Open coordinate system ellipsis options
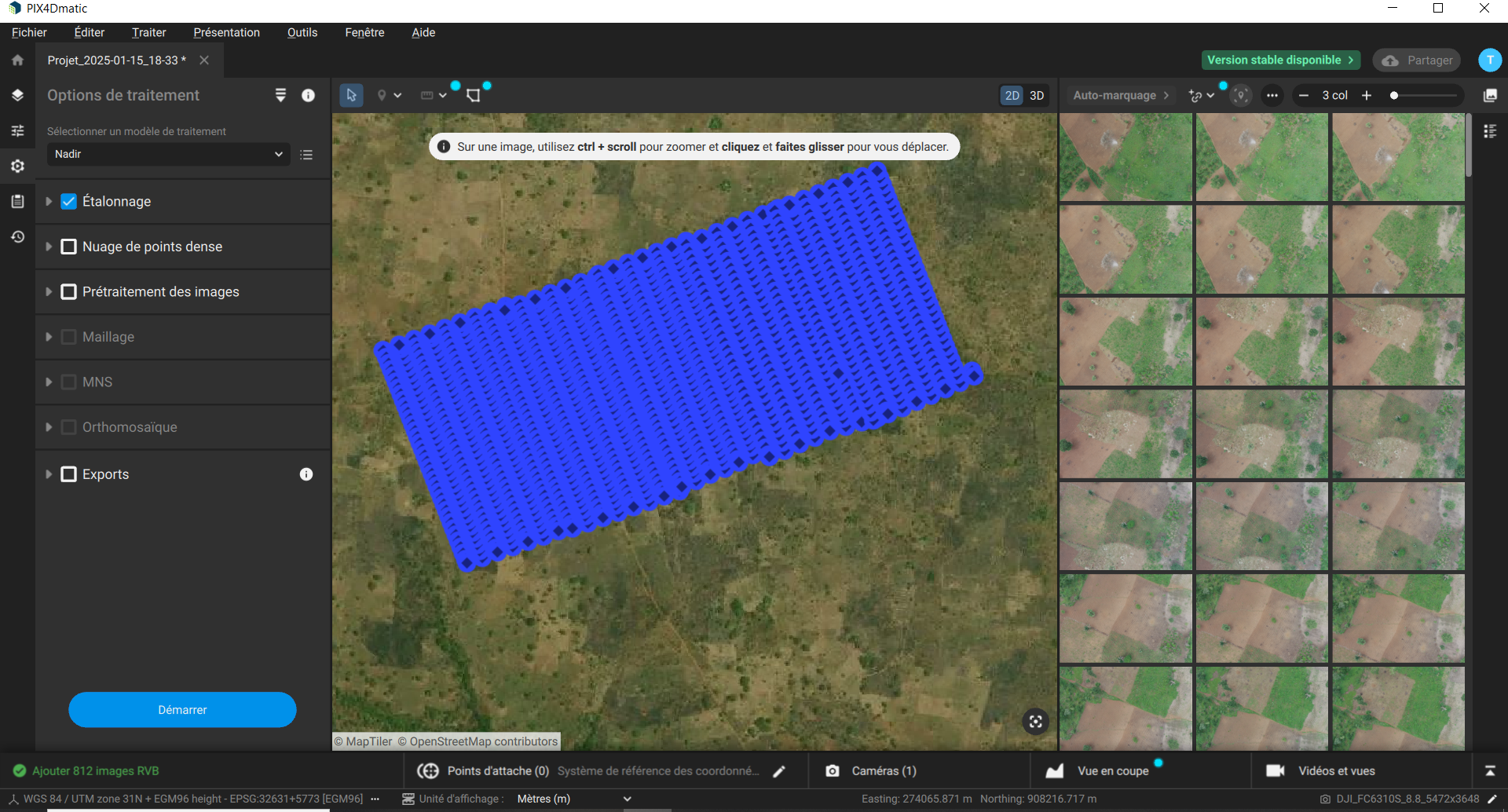This screenshot has height=812, width=1508. point(375,799)
